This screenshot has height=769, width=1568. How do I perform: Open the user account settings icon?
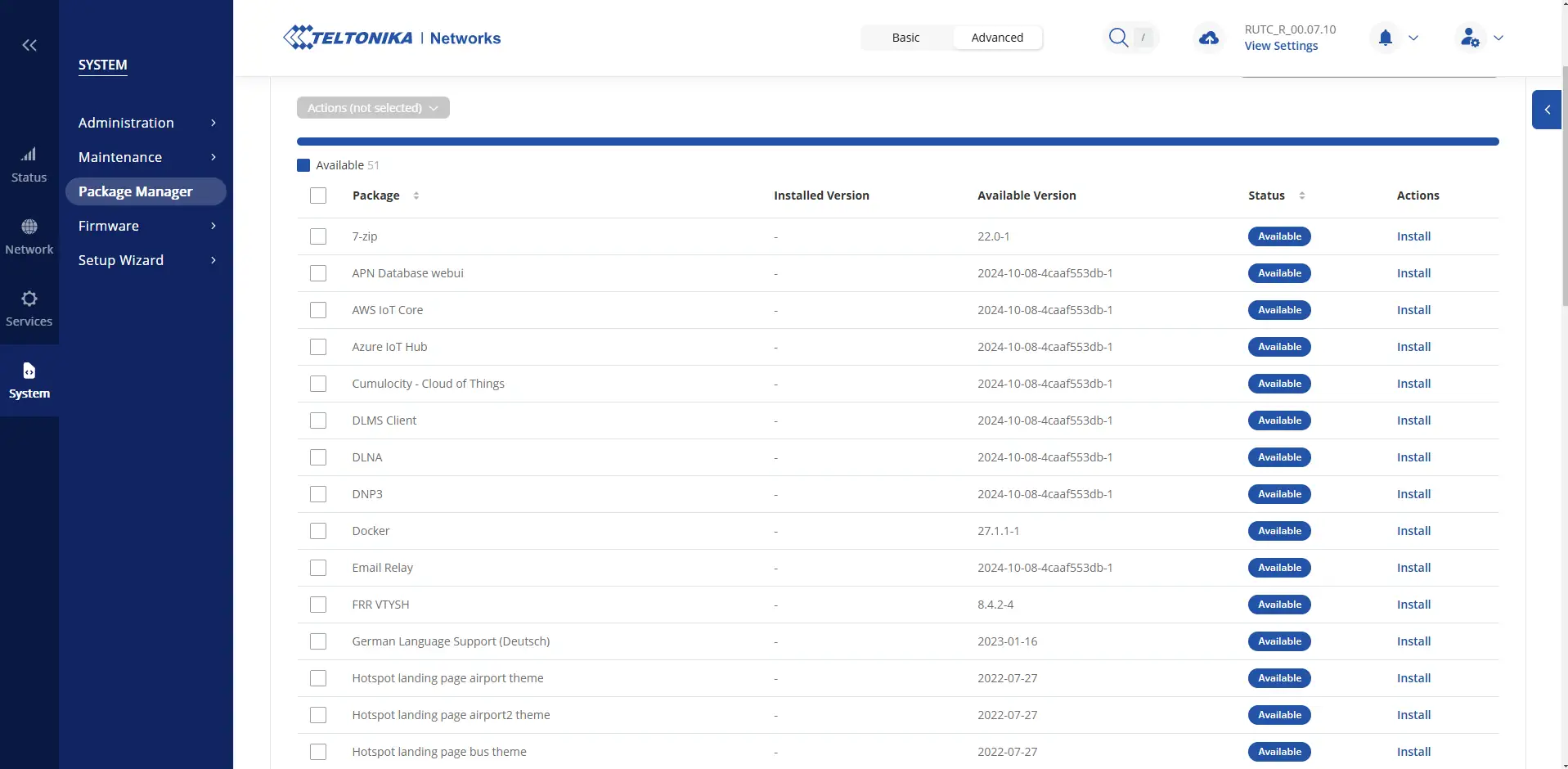[1470, 38]
